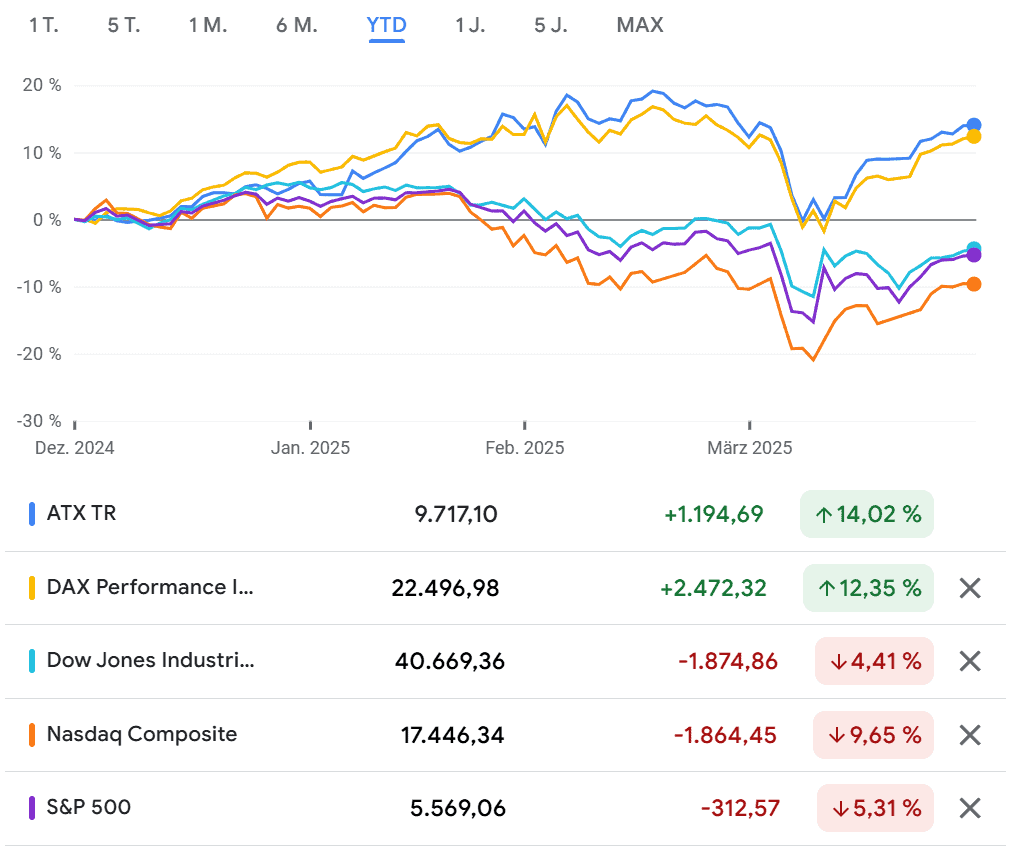1012x856 pixels.
Task: Click the blue ATX TR color marker
Action: coord(32,514)
